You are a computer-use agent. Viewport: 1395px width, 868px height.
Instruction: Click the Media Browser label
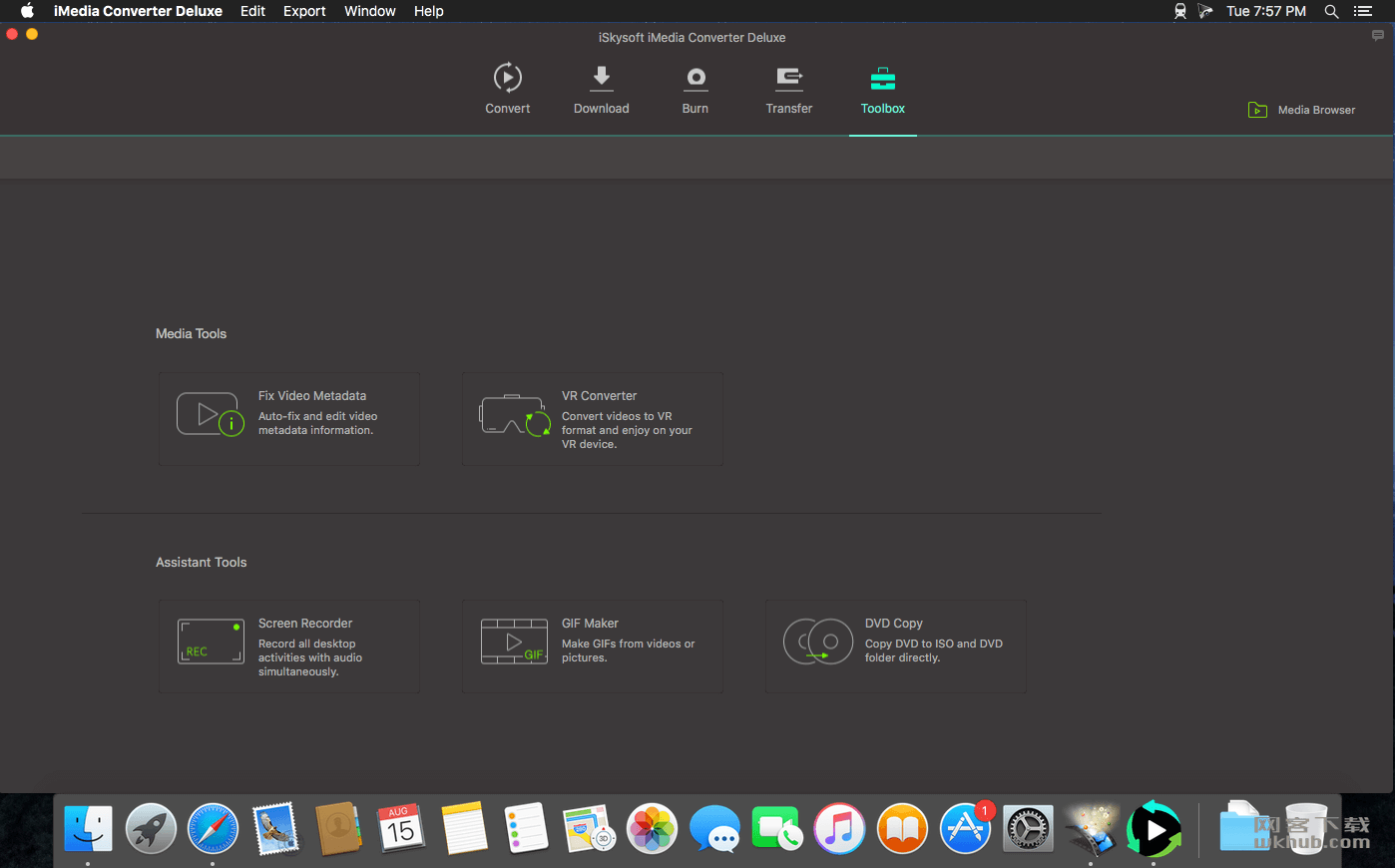coord(1316,110)
